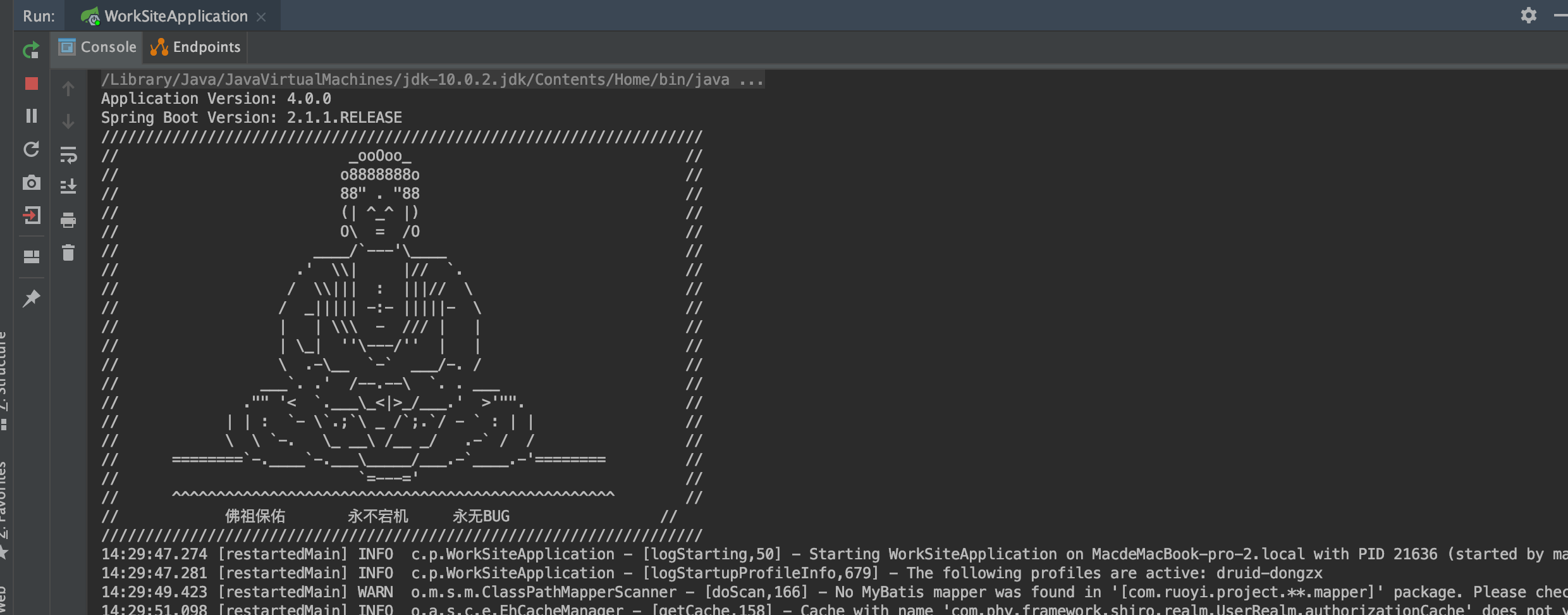Open the Favorites side tool window
The height and width of the screenshot is (615, 1568).
point(5,509)
